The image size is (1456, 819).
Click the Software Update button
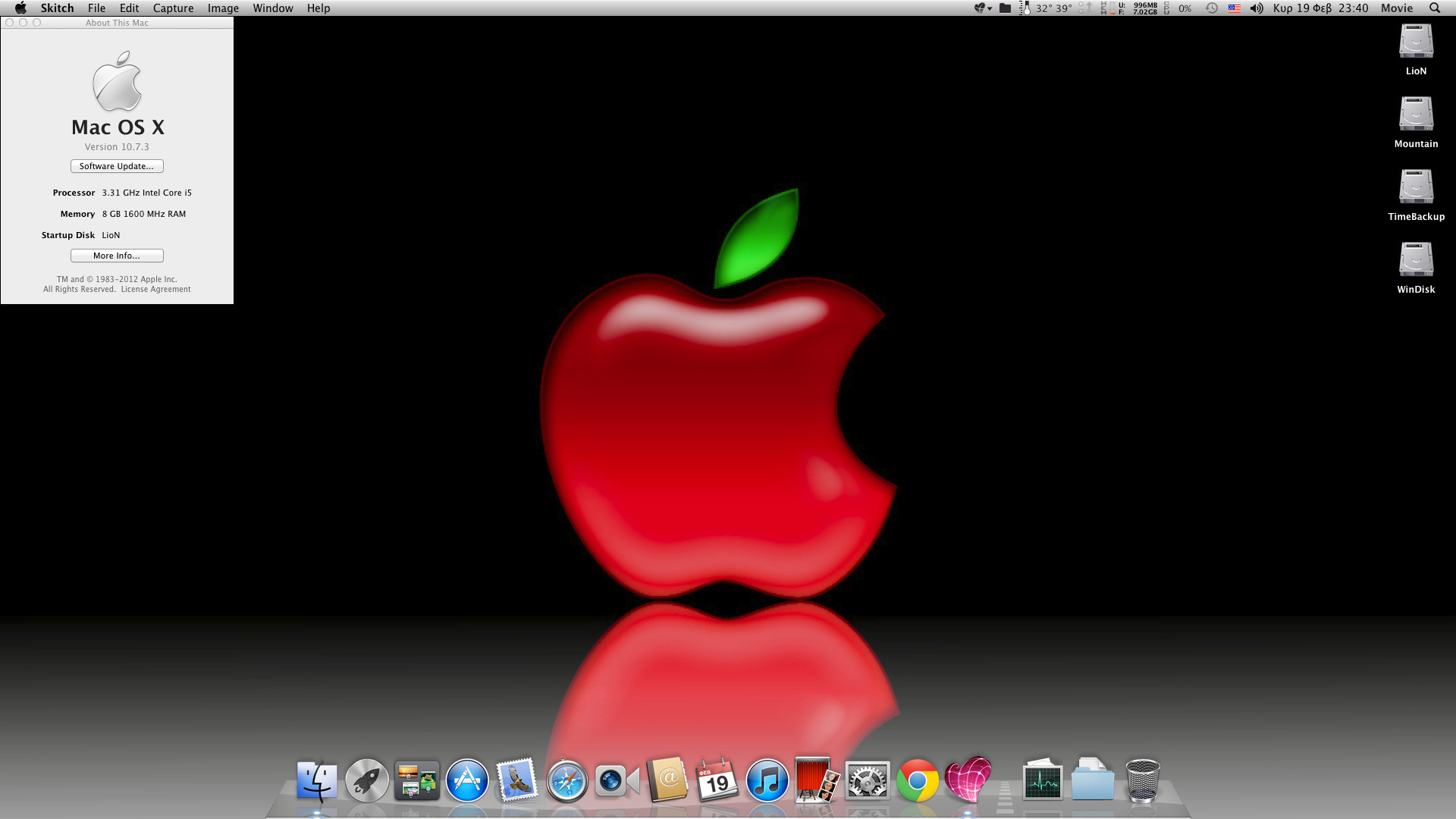tap(117, 166)
